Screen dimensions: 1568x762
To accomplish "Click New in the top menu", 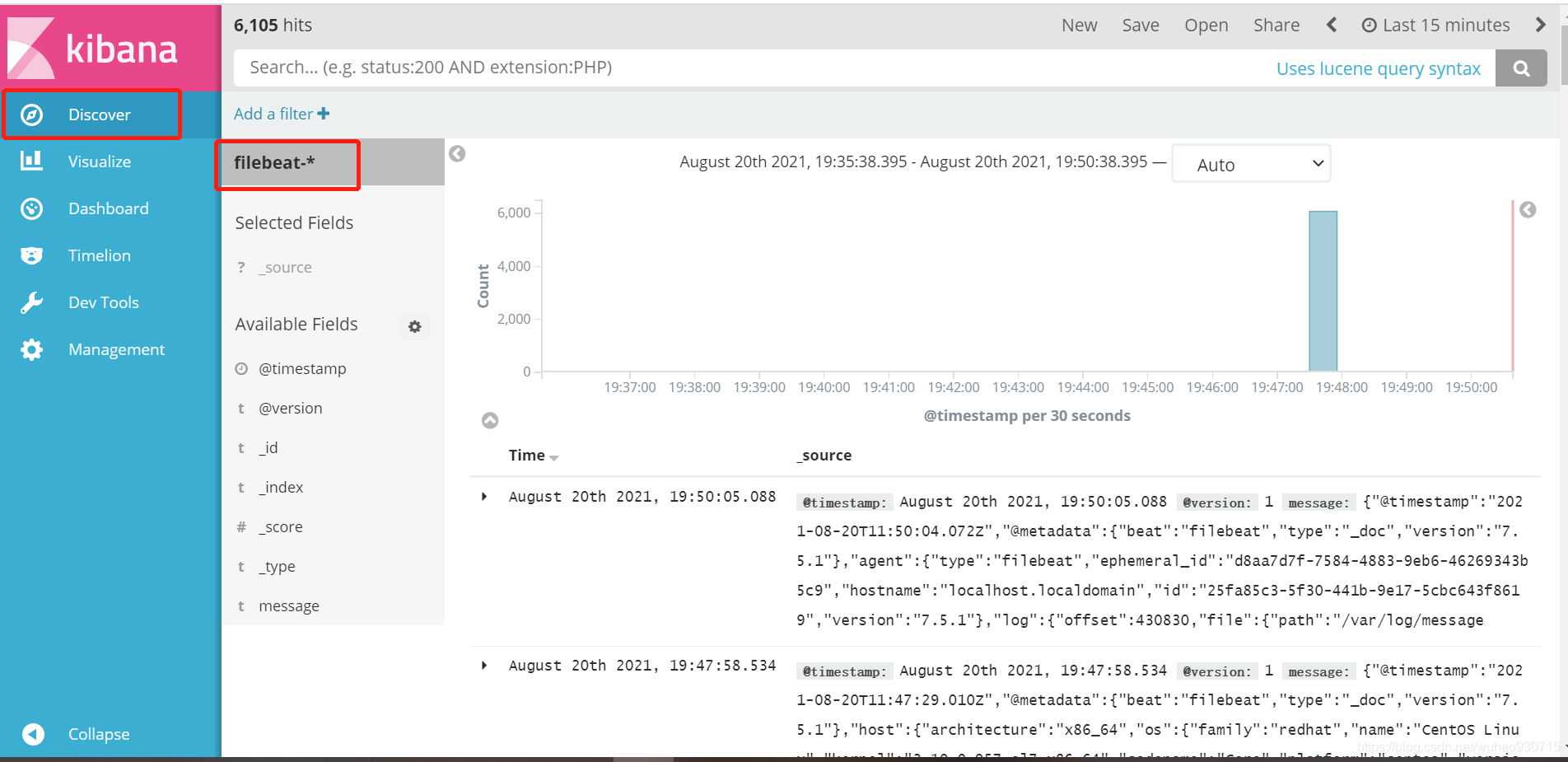I will [1079, 26].
